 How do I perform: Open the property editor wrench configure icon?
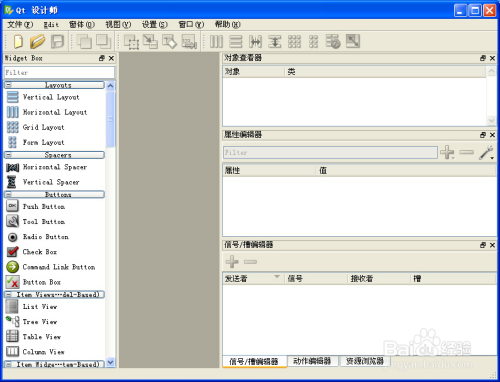click(x=486, y=152)
